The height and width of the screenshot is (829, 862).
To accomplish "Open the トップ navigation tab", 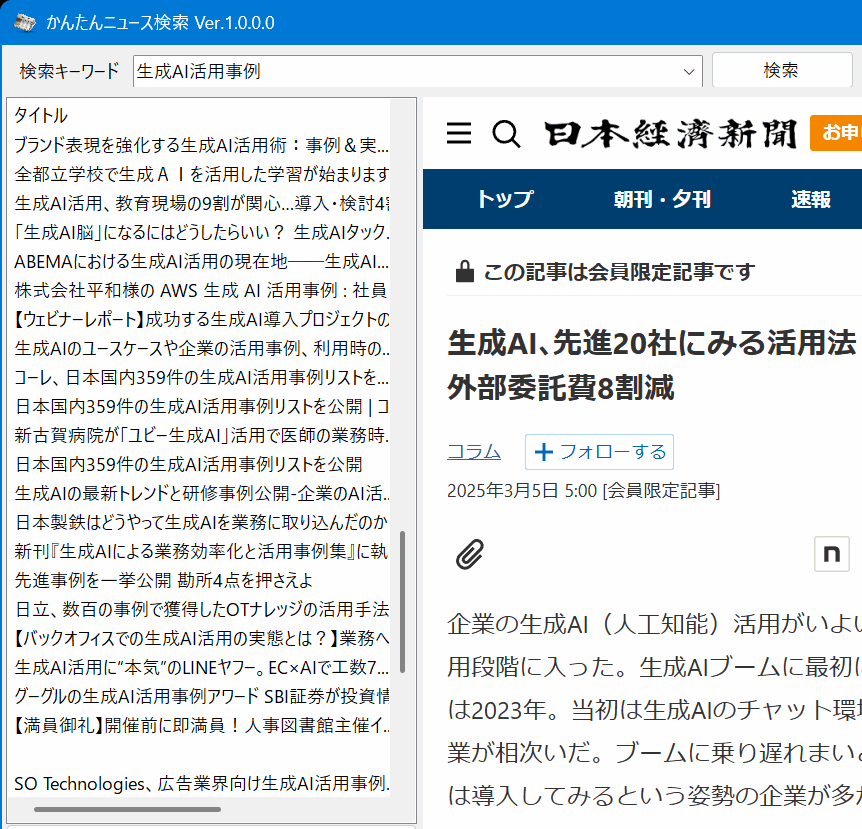I will [x=505, y=199].
